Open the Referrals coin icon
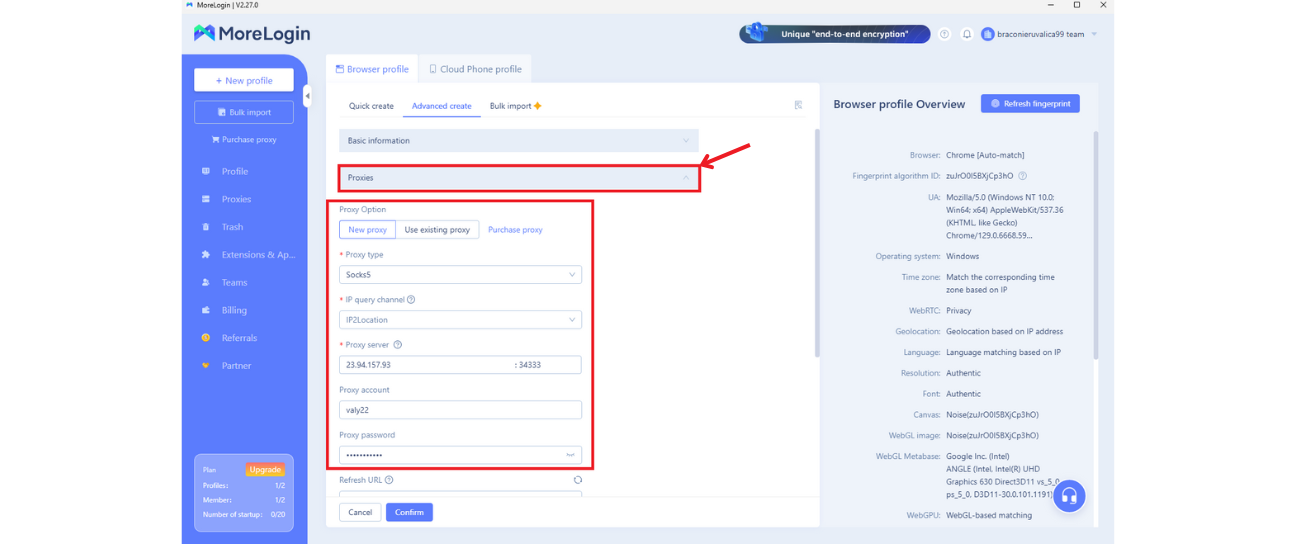 click(206, 338)
